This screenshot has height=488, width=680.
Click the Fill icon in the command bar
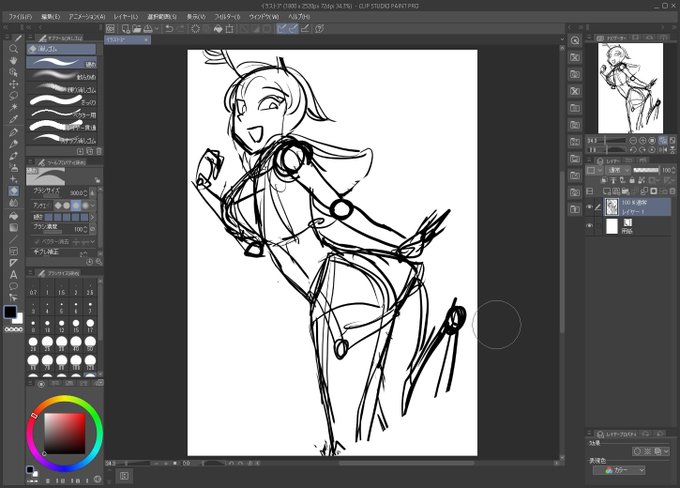click(218, 29)
